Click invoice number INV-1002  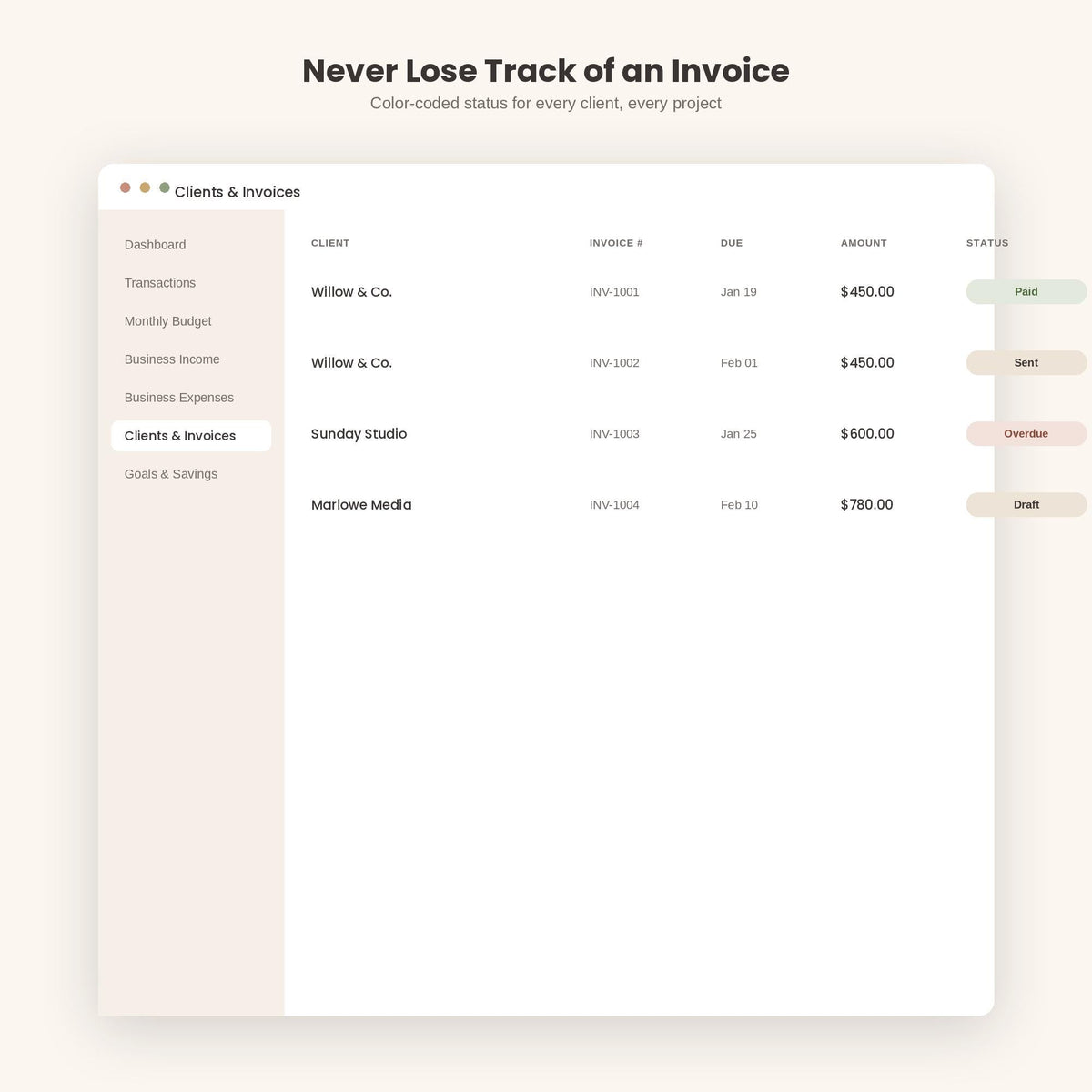pyautogui.click(x=614, y=363)
